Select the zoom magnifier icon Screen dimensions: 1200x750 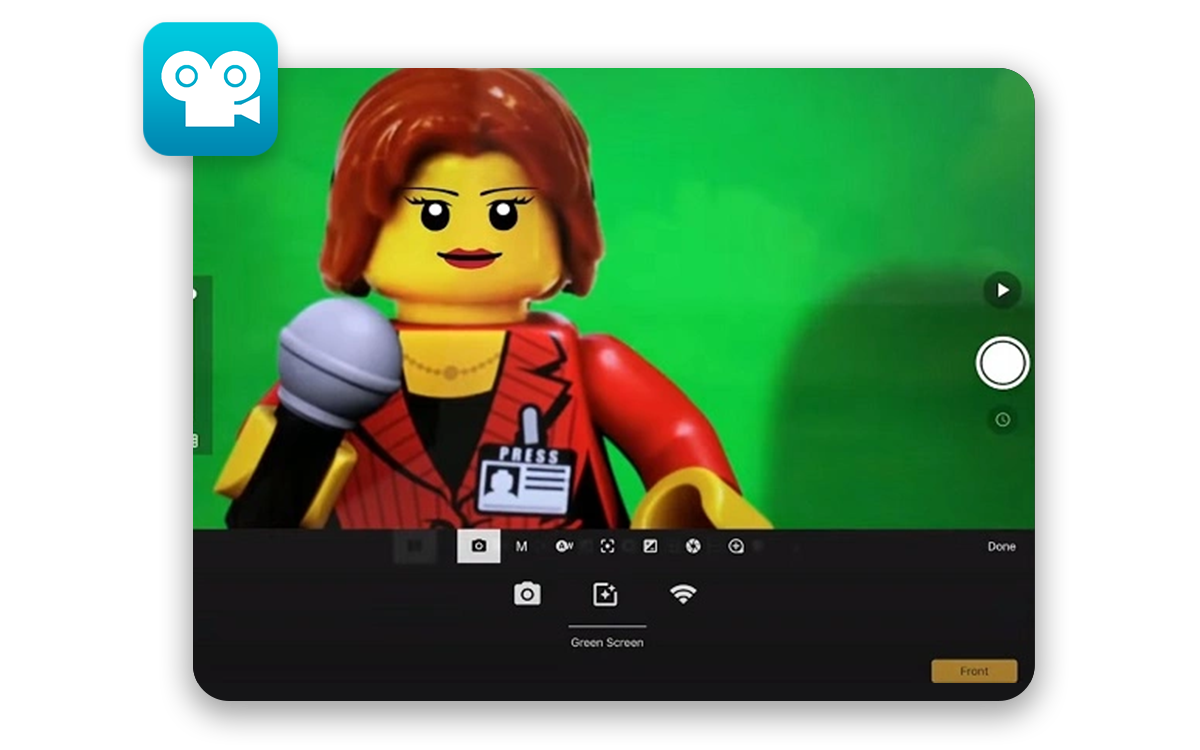(736, 546)
